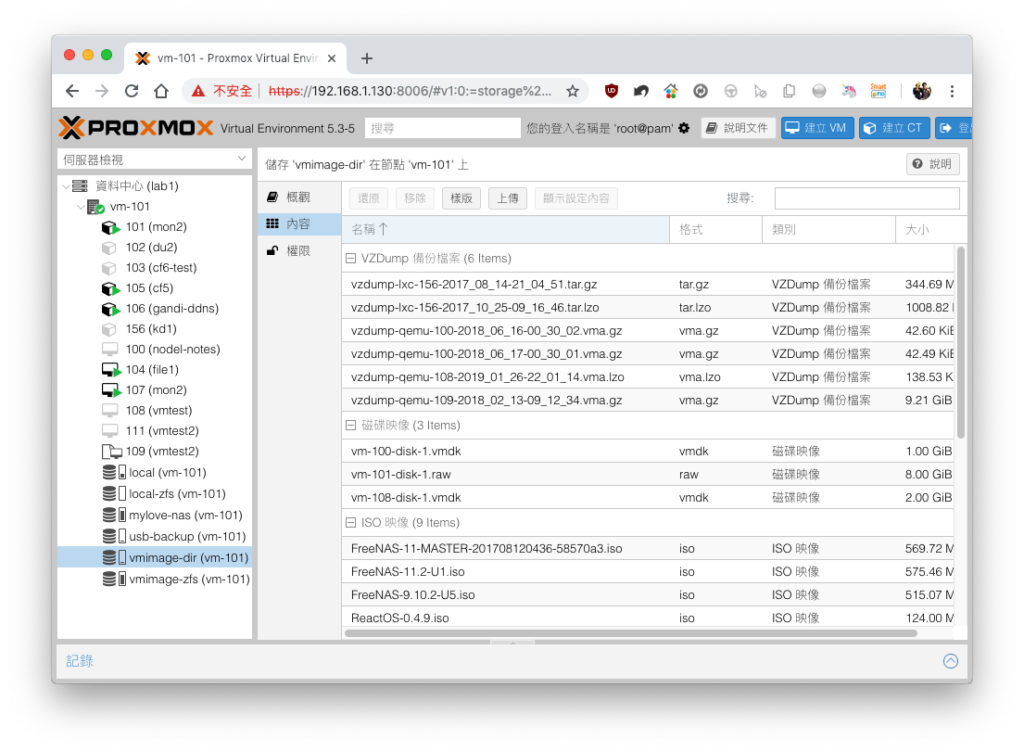Select vm-101-disk-1.raw row
Viewport: 1024px width, 752px height.
[x=648, y=474]
